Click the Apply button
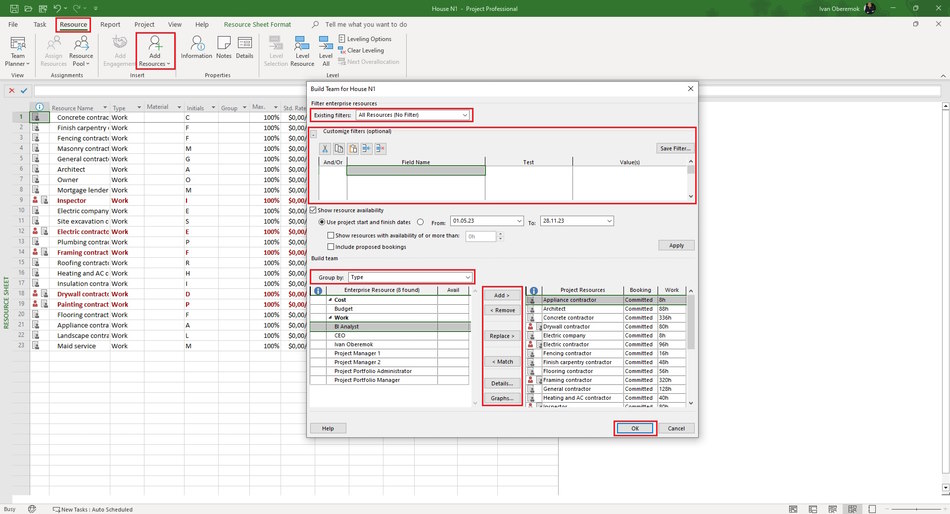 point(676,245)
